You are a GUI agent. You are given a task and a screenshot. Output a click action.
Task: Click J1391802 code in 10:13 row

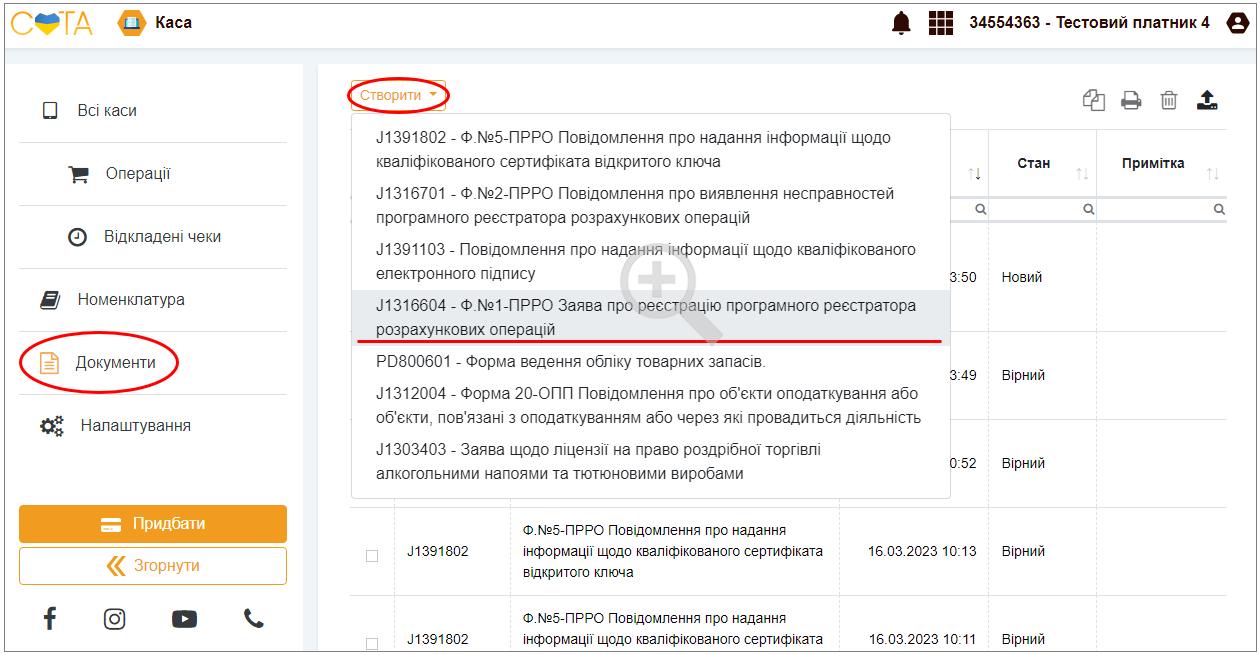pyautogui.click(x=438, y=551)
